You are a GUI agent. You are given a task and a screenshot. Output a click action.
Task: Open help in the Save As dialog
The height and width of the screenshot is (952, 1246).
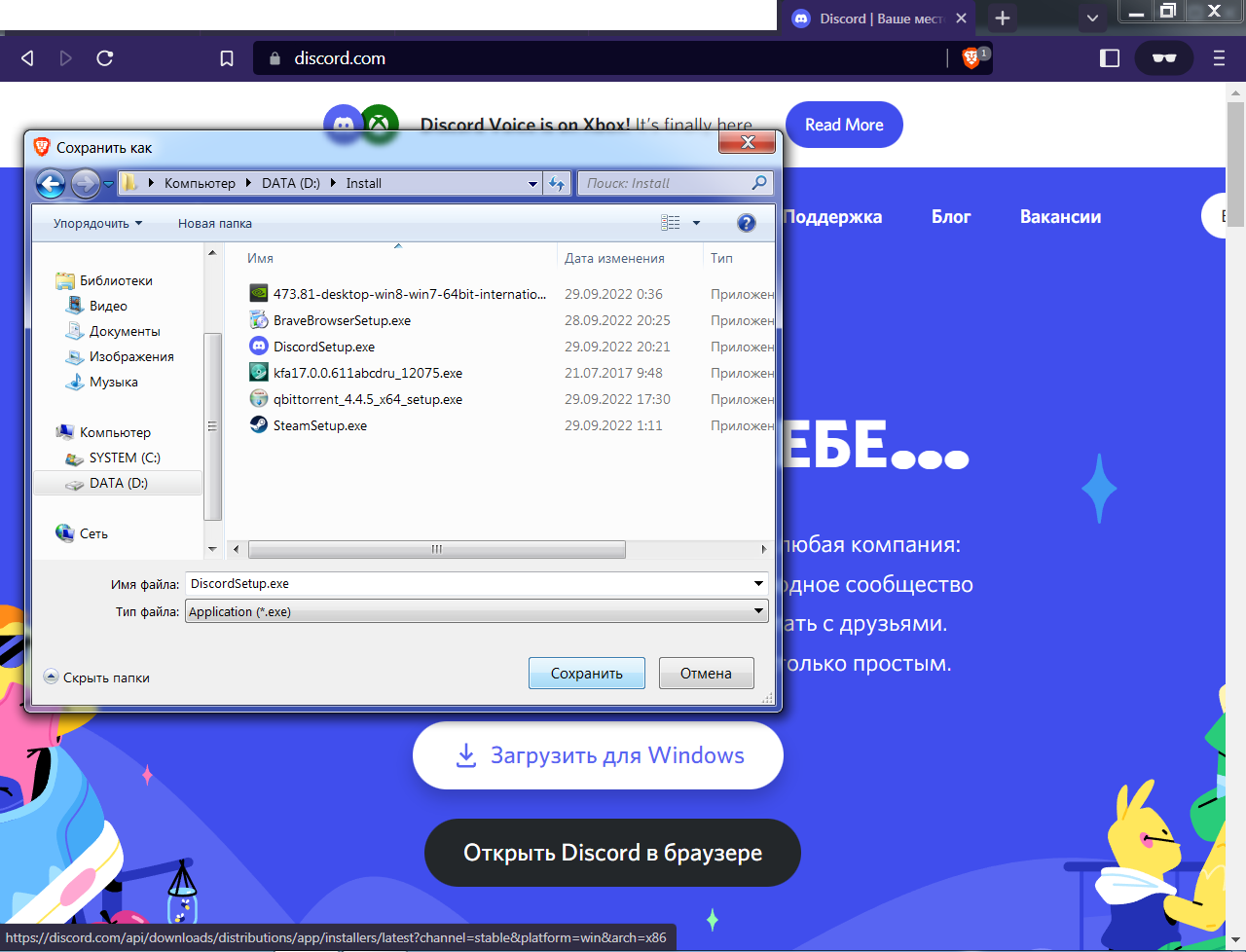(x=747, y=223)
